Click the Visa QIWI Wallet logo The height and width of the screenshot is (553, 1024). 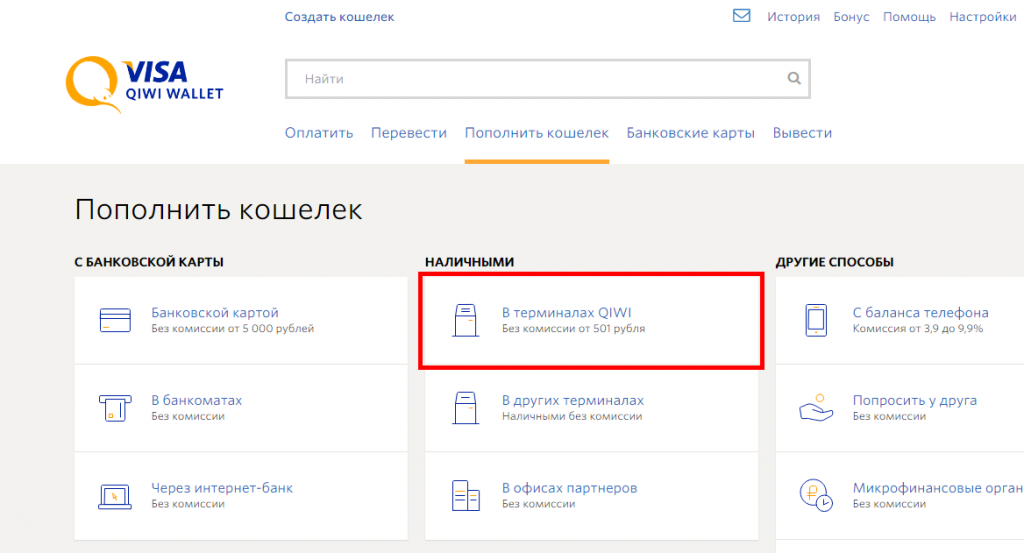click(144, 84)
